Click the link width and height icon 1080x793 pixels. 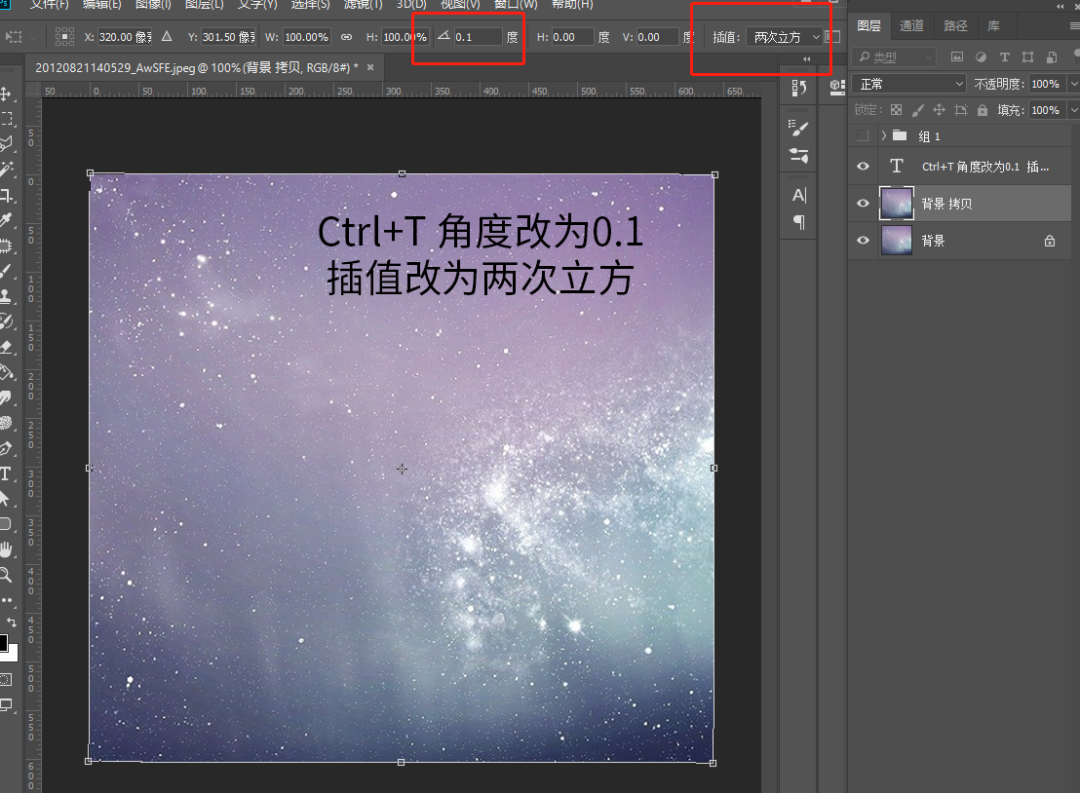click(347, 37)
